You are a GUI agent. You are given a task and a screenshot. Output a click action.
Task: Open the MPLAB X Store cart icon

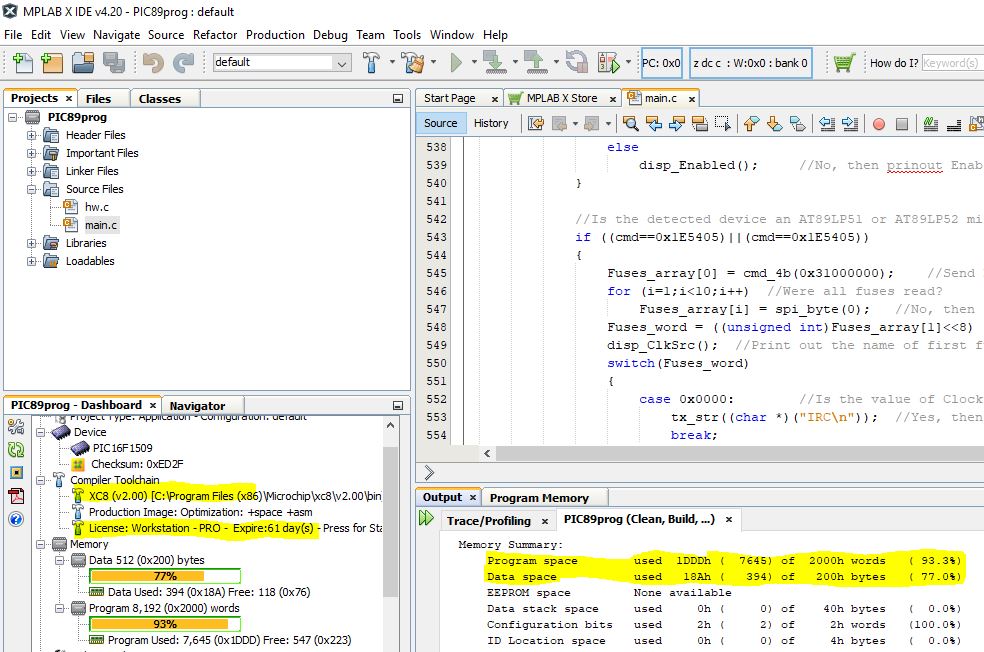point(845,63)
